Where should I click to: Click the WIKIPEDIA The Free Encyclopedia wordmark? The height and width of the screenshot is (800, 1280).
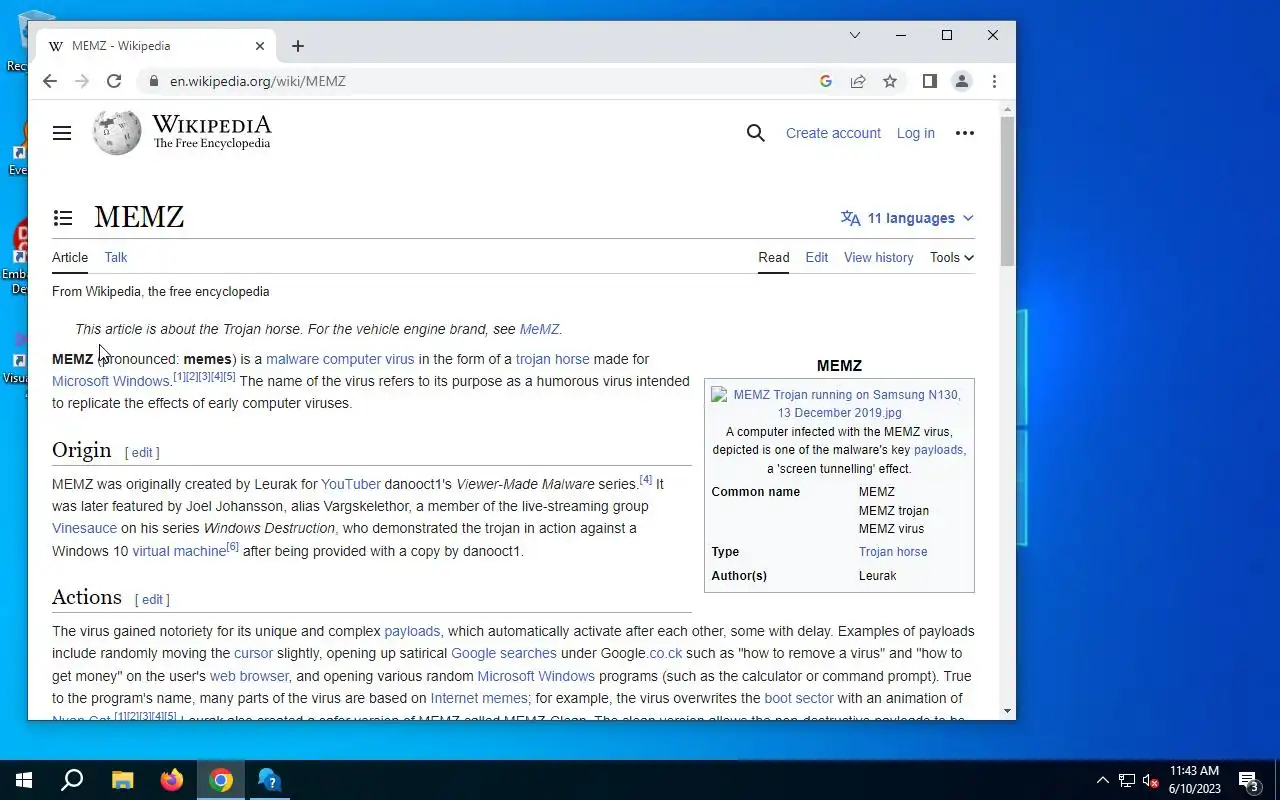(212, 132)
